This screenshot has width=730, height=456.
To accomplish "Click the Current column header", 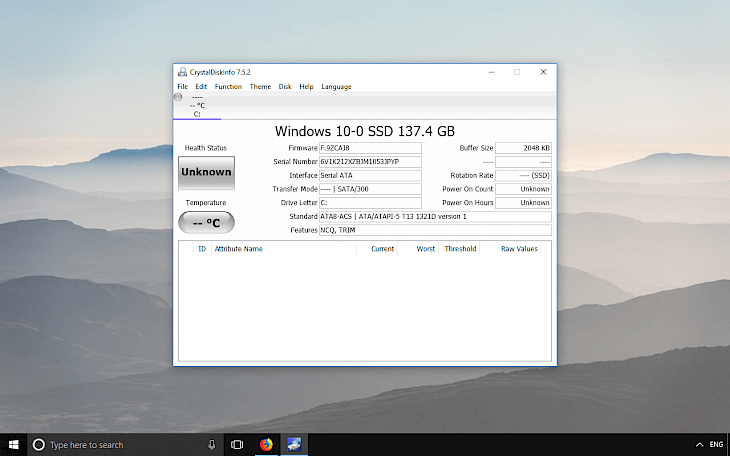I will 377,249.
